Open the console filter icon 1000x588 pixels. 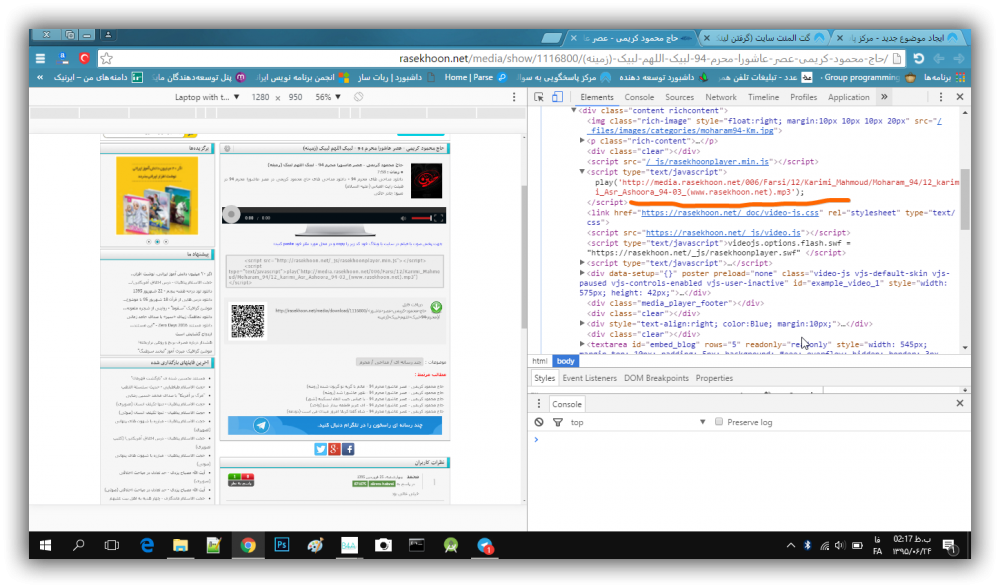coord(556,422)
